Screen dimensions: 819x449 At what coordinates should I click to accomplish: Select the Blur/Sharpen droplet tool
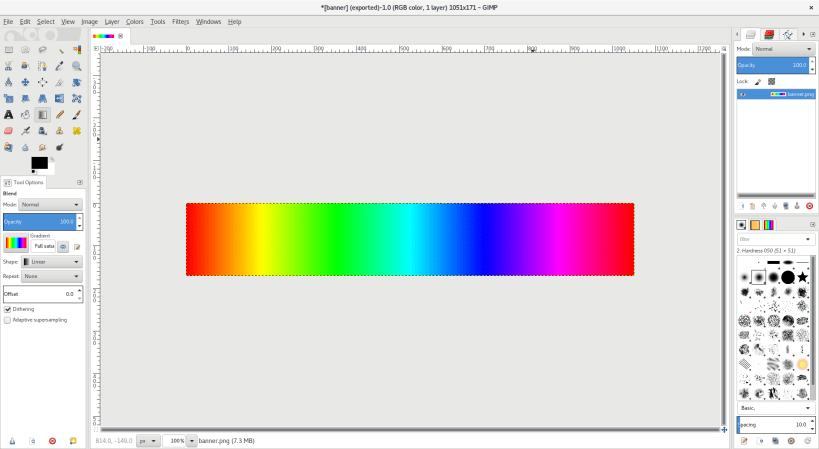(25, 147)
